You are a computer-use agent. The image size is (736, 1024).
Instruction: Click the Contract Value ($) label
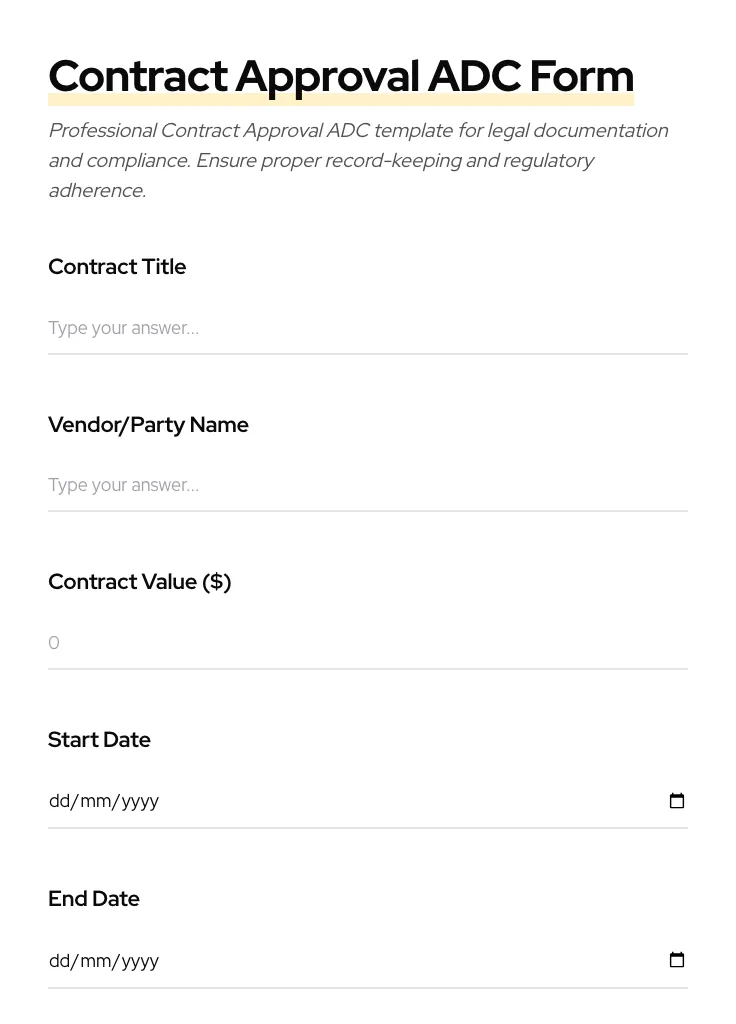click(139, 582)
